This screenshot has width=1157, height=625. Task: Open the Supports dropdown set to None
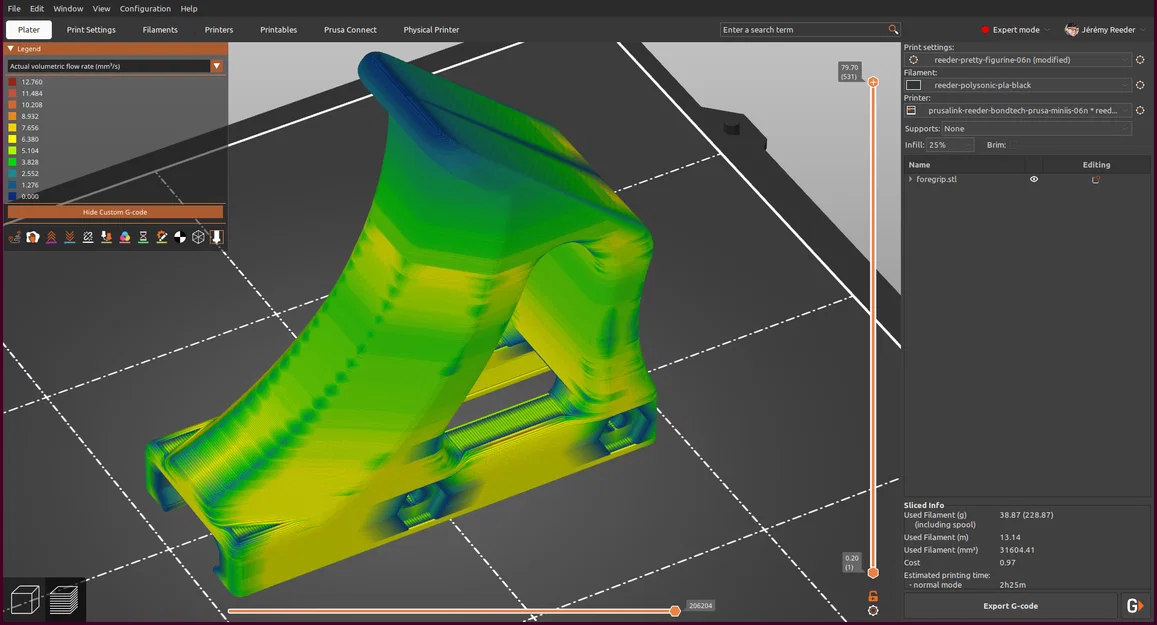click(1036, 128)
